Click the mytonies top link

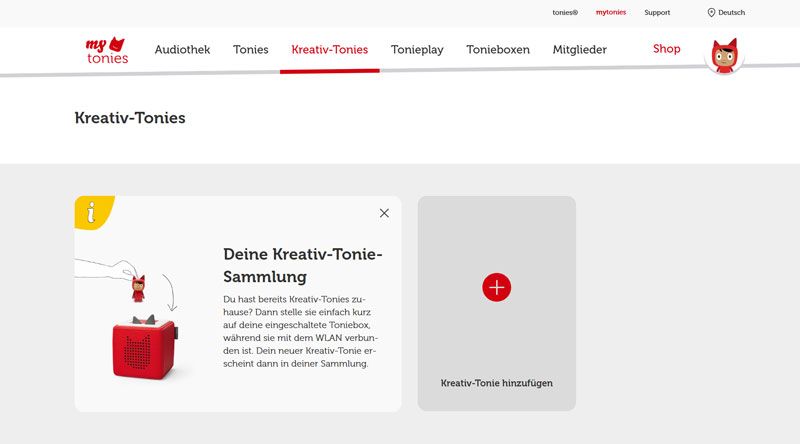pyautogui.click(x=611, y=12)
